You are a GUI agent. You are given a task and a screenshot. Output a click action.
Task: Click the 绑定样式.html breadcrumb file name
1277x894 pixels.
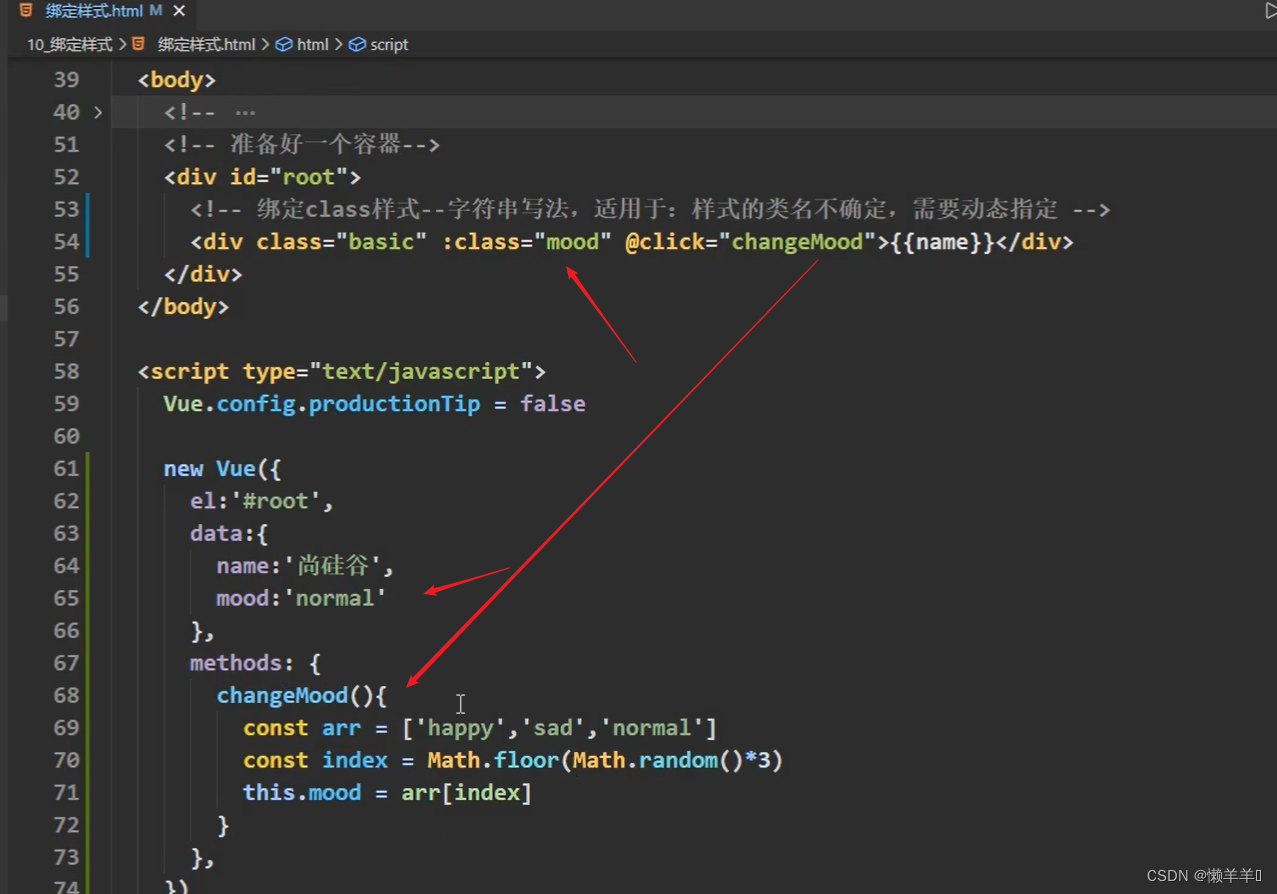[x=206, y=44]
